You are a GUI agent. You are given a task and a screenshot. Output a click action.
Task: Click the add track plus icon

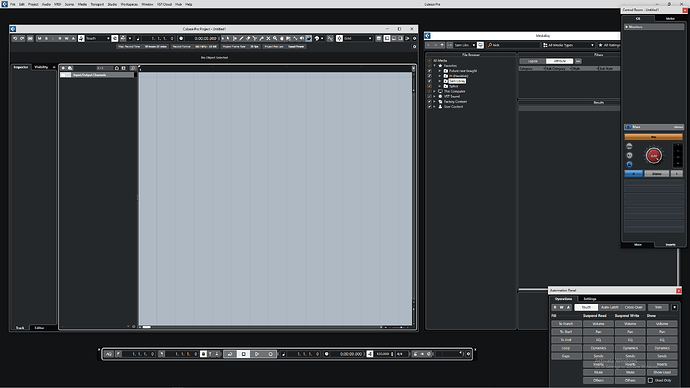pyautogui.click(x=63, y=68)
